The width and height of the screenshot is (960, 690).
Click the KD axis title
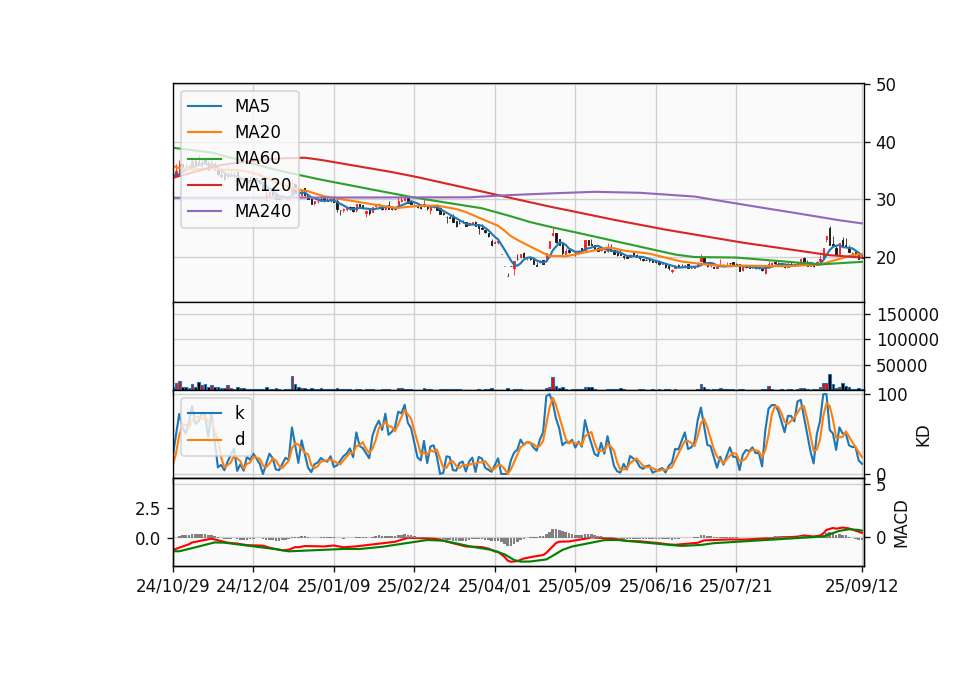pyautogui.click(x=923, y=437)
